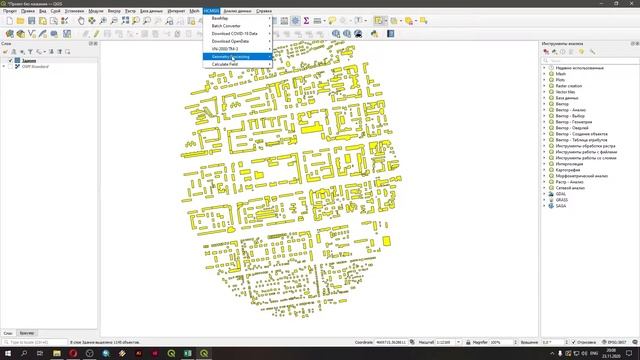
Task: Expand the Vector tiles toolbox group
Action: [544, 92]
